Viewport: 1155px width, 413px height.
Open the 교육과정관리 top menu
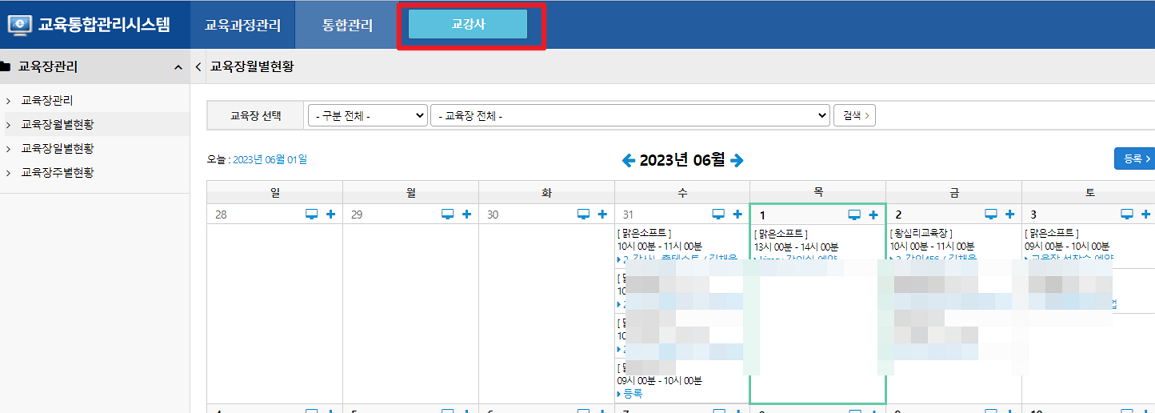click(243, 25)
